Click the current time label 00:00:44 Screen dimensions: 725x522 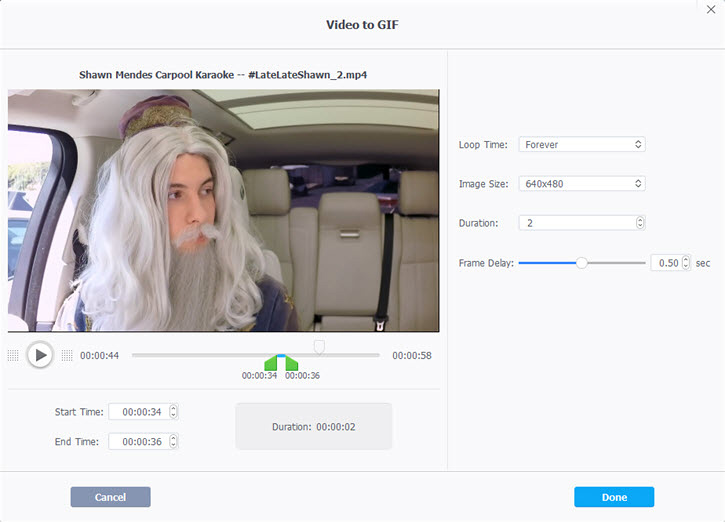[99, 355]
